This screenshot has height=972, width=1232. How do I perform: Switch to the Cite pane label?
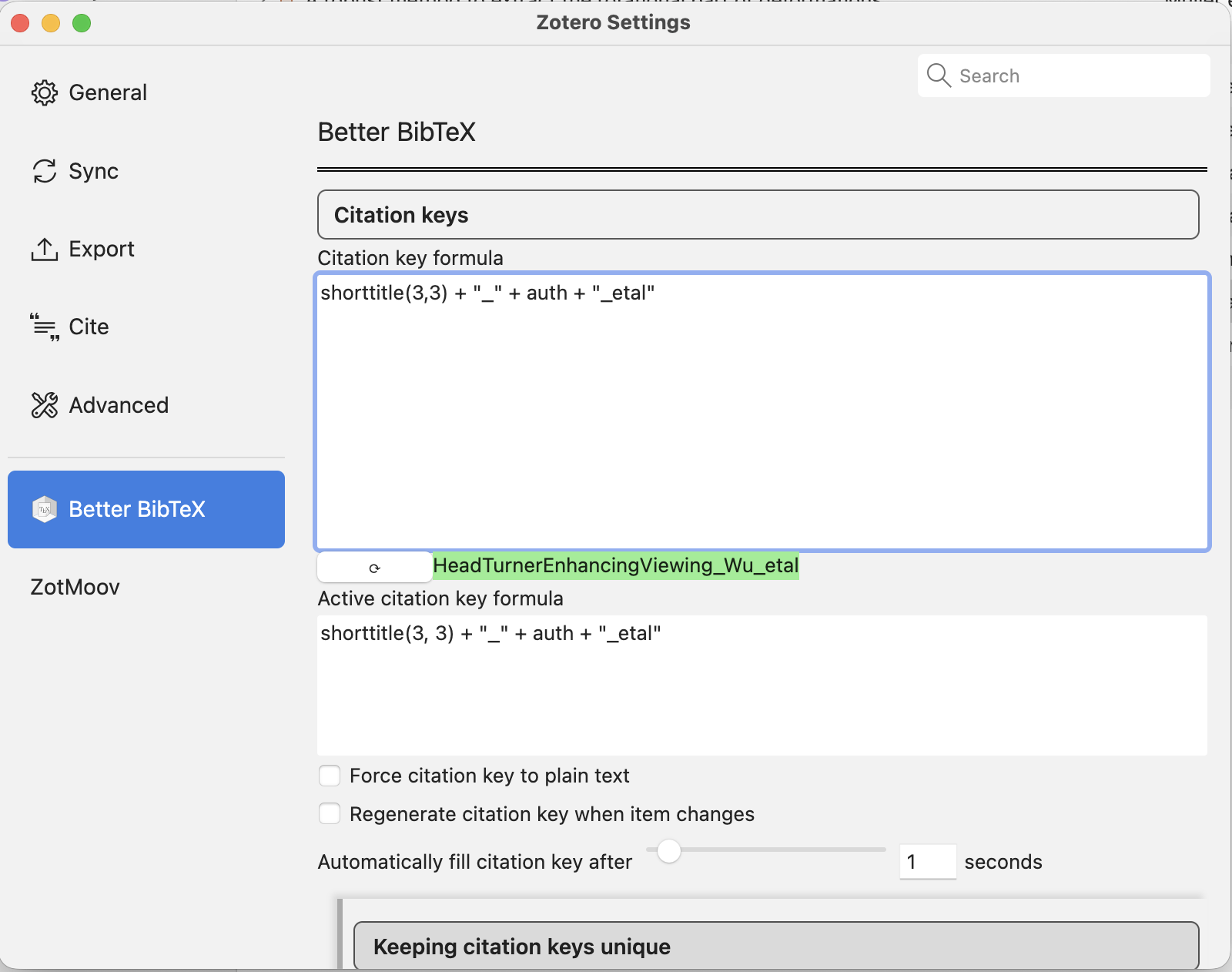89,327
